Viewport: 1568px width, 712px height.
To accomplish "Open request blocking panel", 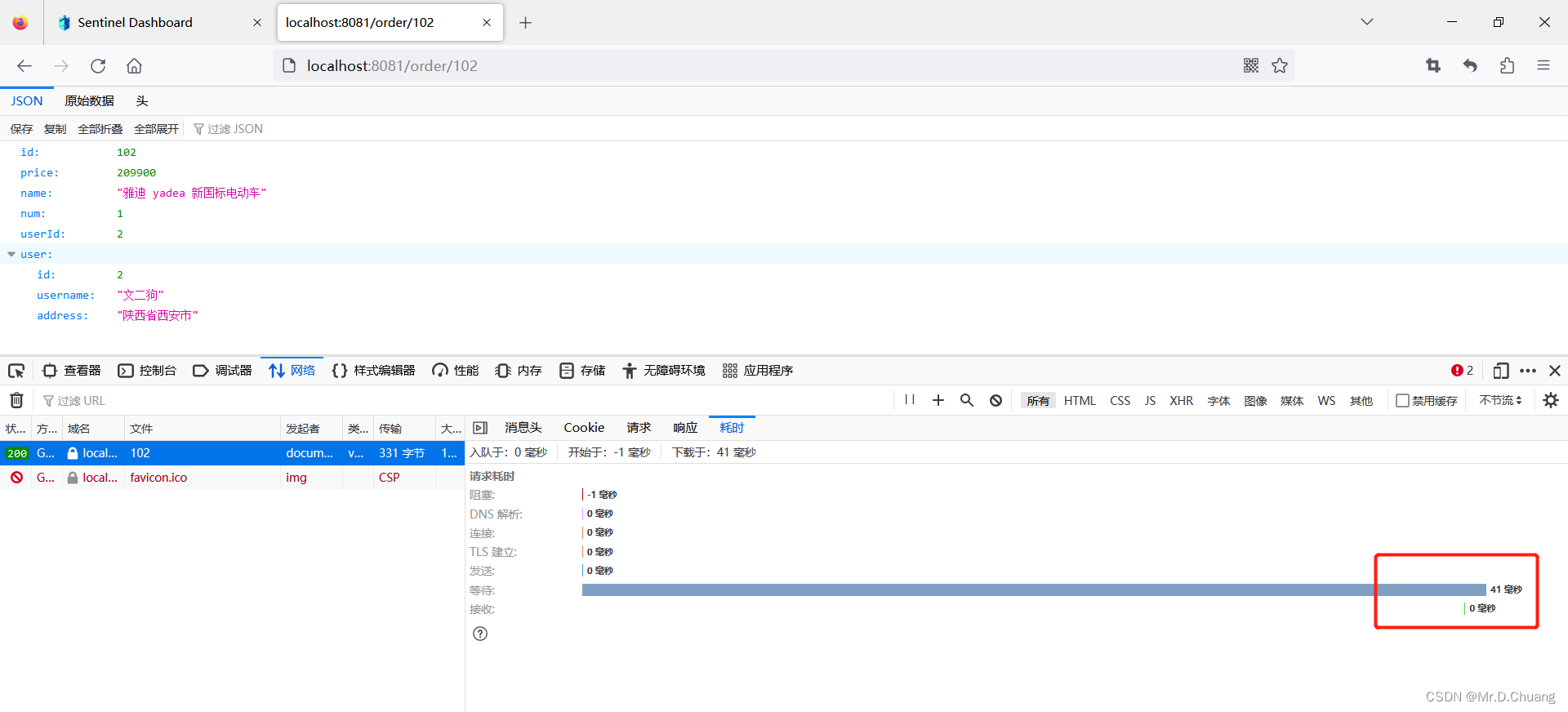I will [996, 400].
